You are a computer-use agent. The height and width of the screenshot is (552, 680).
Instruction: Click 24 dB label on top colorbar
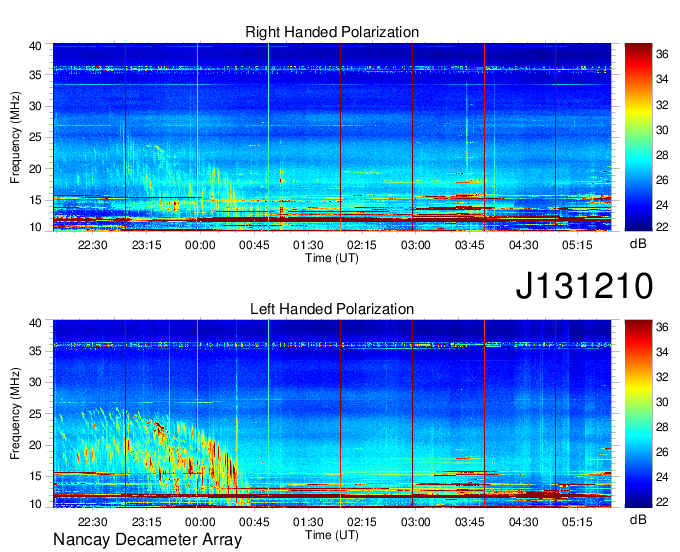tap(662, 205)
